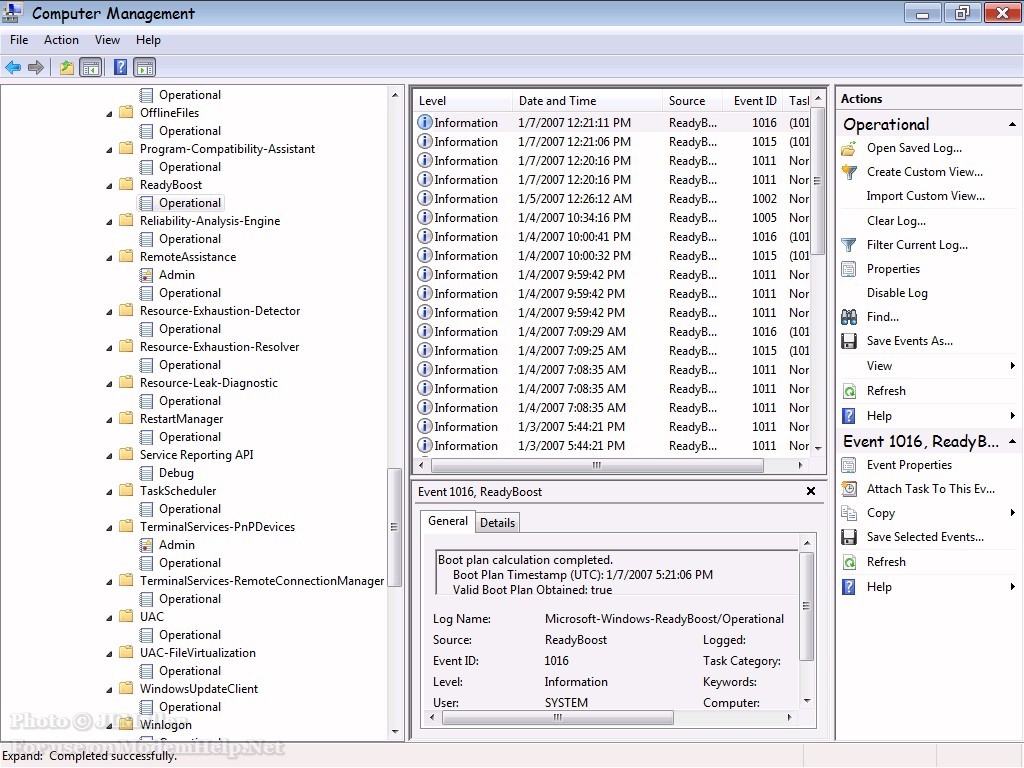Viewport: 1024px width, 768px height.
Task: Click the Computer Management title bar icon
Action: (12, 13)
